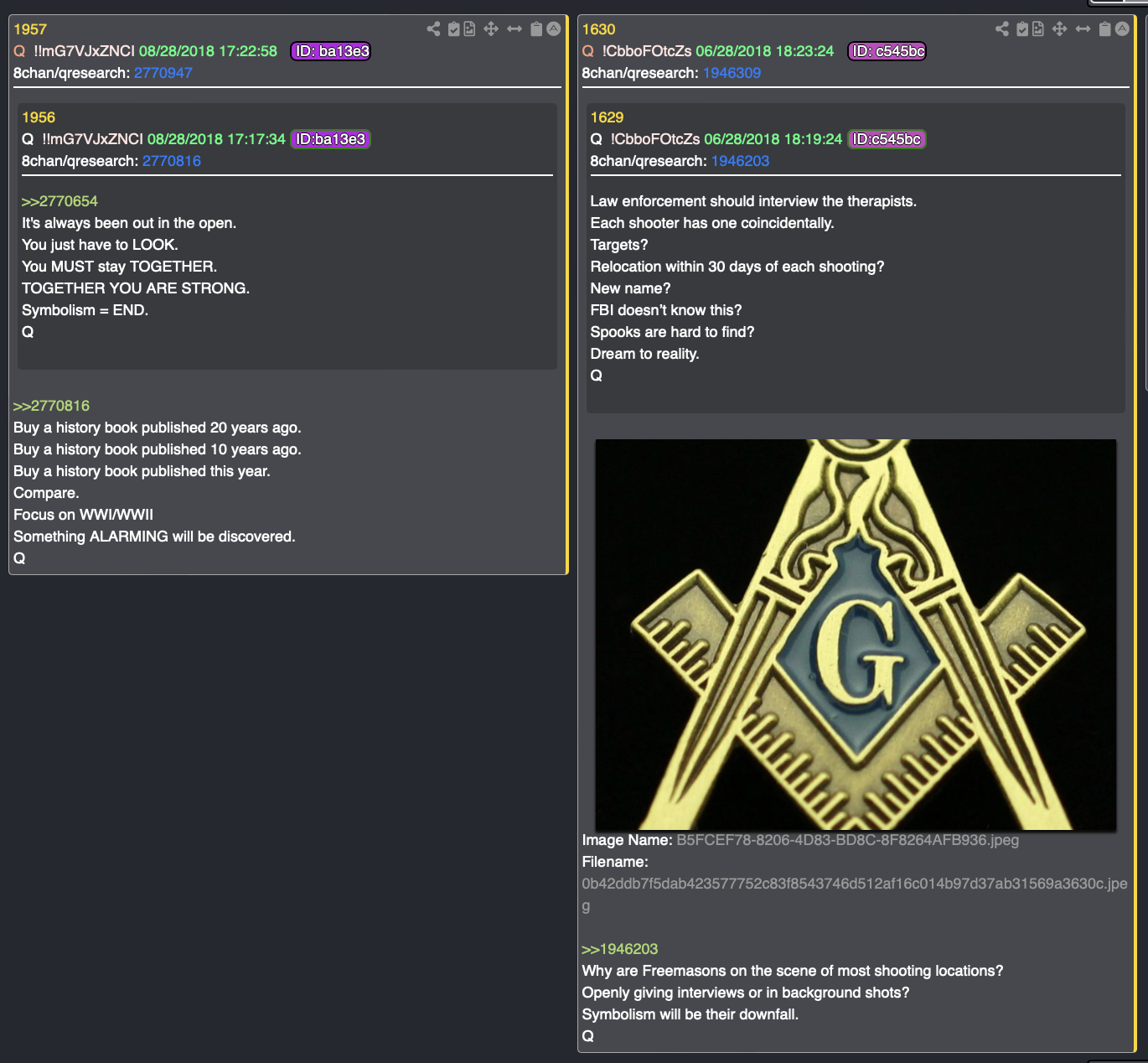
Task: Click timestamp 06/28/2018 18:23:24
Action: pyautogui.click(x=765, y=51)
